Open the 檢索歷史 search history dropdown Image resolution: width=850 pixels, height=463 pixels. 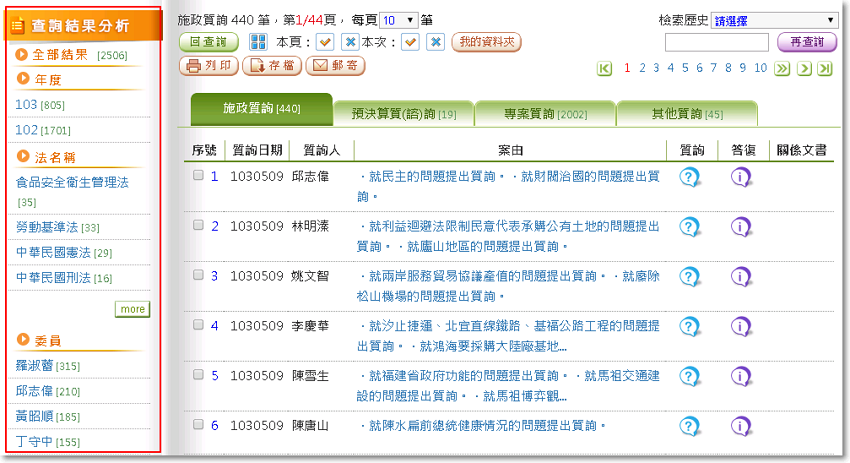(x=774, y=20)
